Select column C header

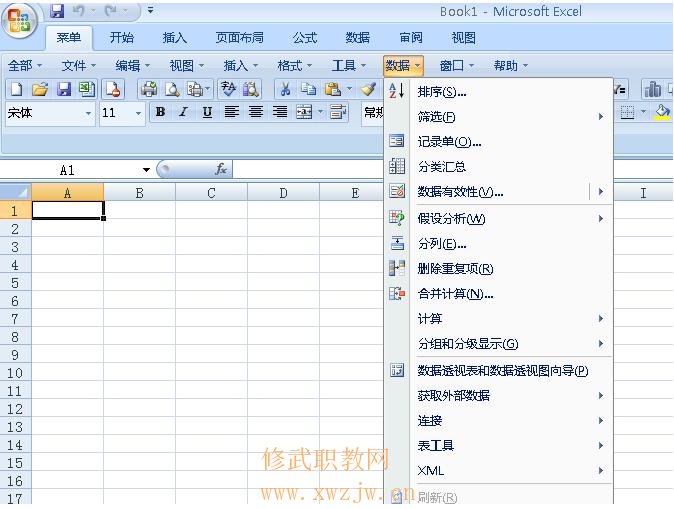(211, 193)
